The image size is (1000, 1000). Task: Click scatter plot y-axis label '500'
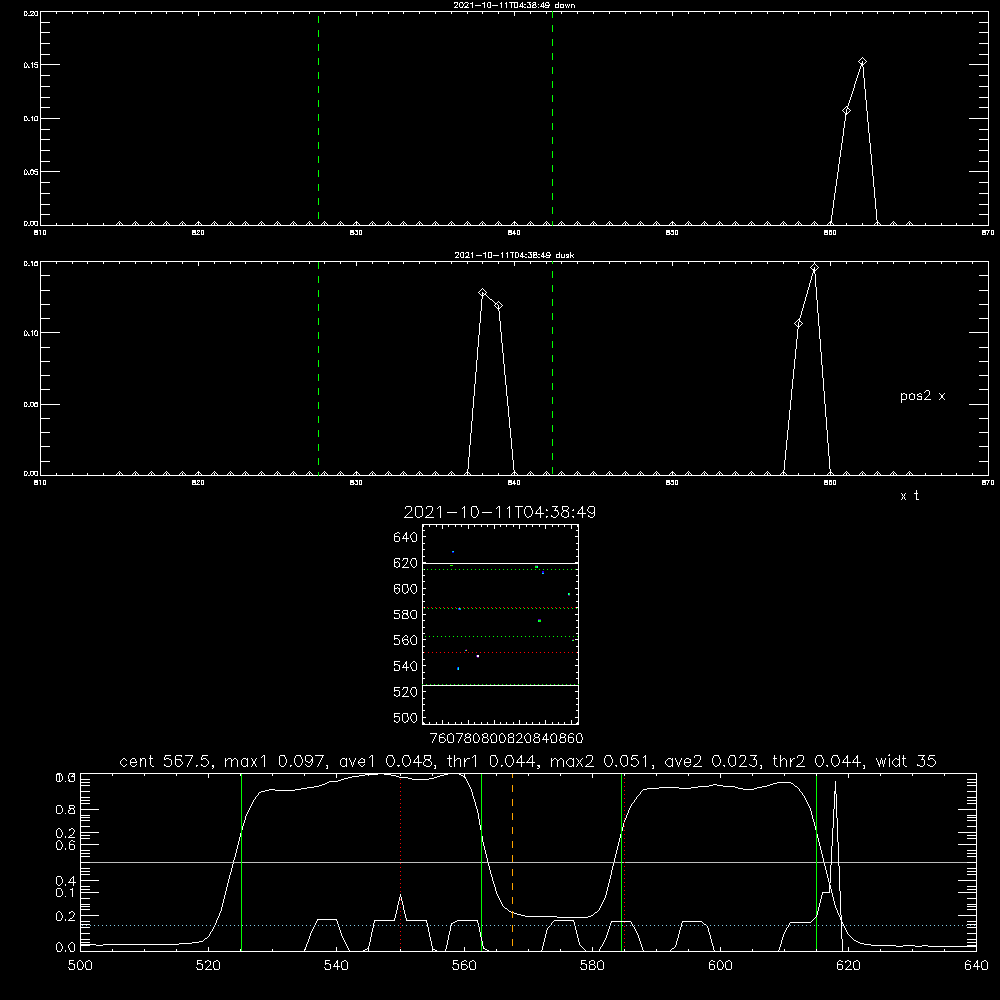tap(406, 717)
